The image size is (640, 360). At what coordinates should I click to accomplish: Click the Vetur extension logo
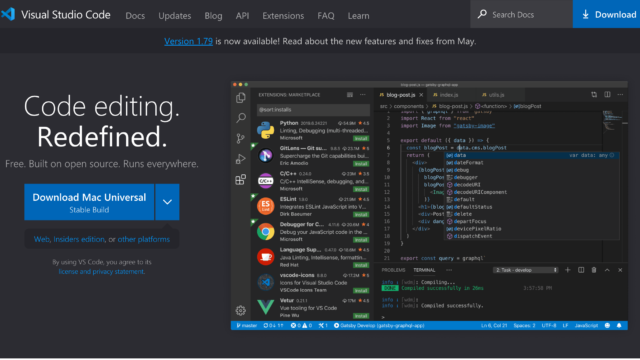coord(265,307)
